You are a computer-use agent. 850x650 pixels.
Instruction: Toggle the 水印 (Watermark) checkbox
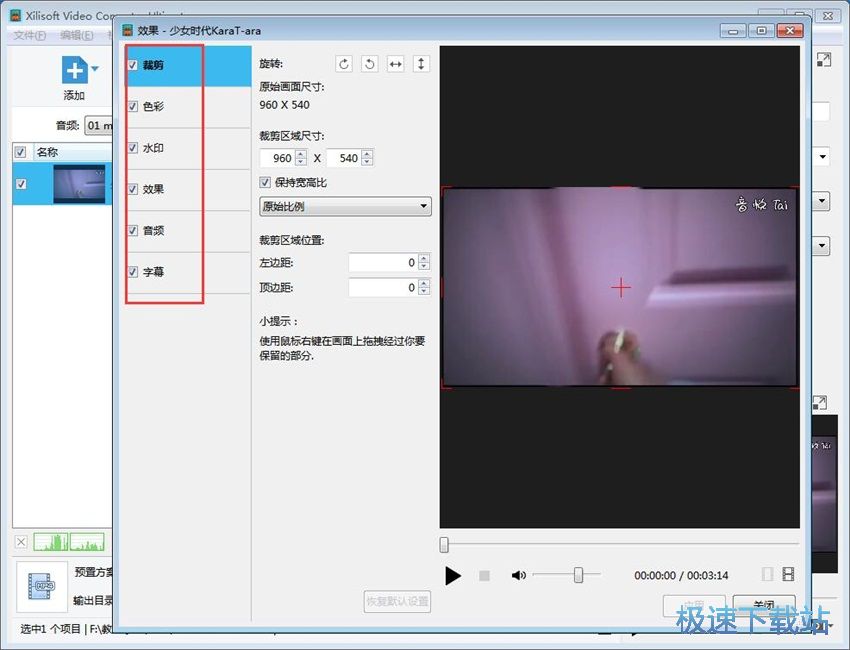[x=133, y=148]
